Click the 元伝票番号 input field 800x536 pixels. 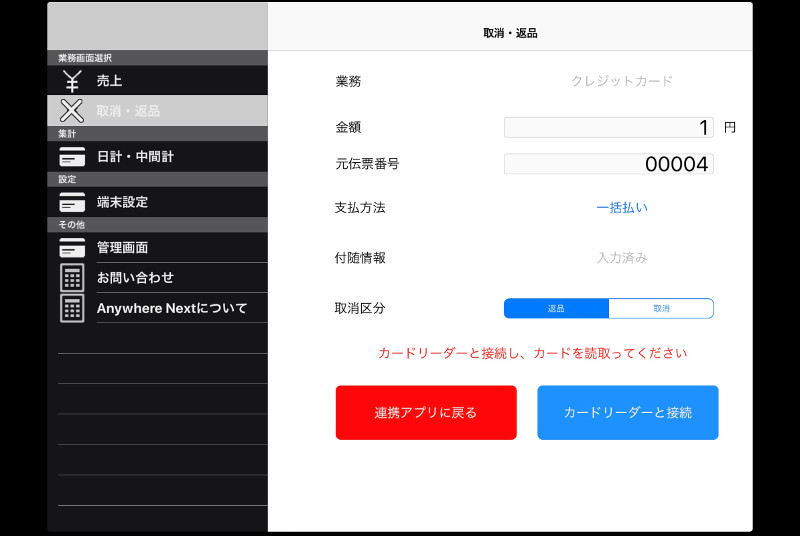point(609,164)
